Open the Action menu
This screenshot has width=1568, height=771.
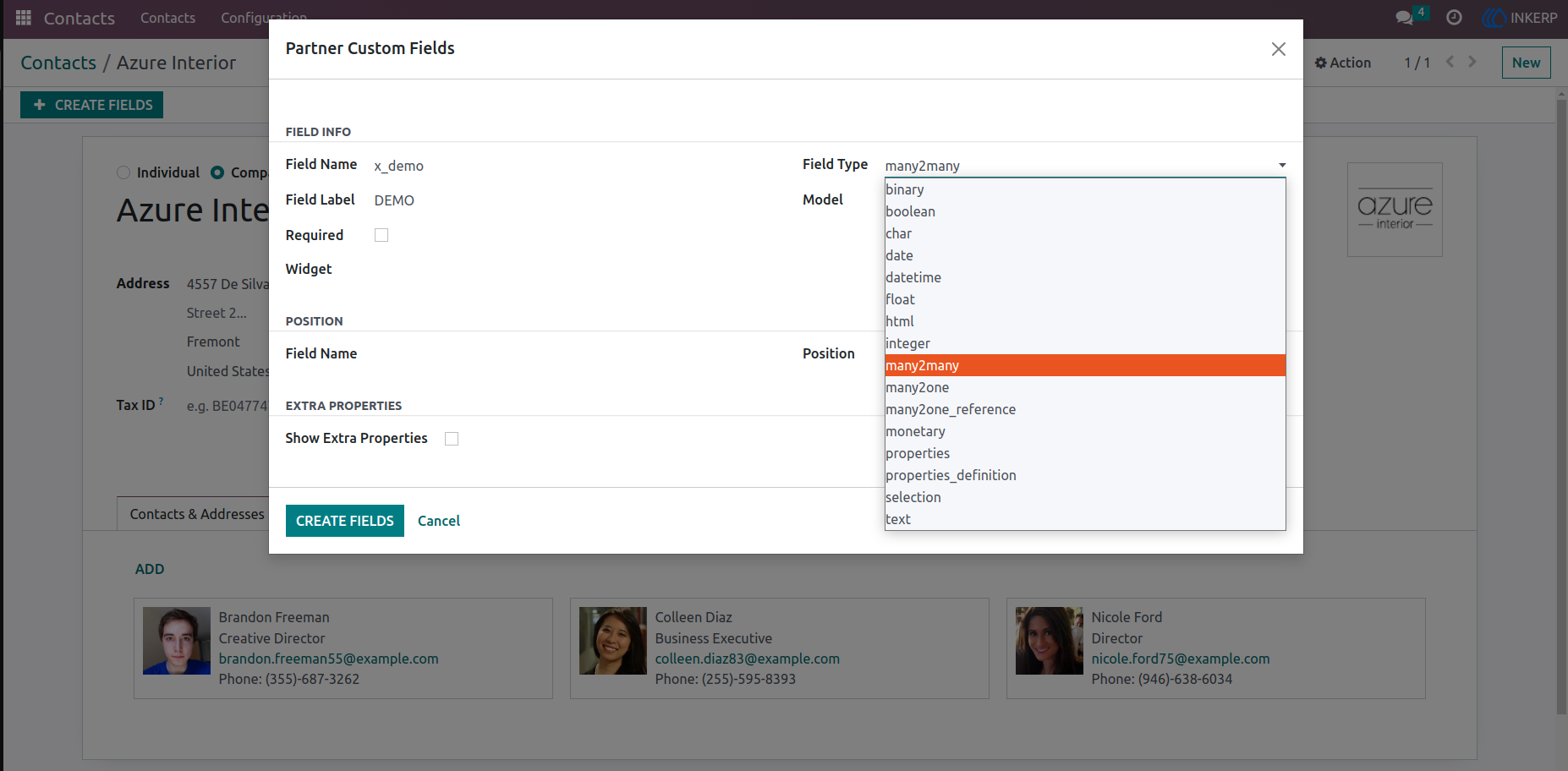(x=1343, y=63)
